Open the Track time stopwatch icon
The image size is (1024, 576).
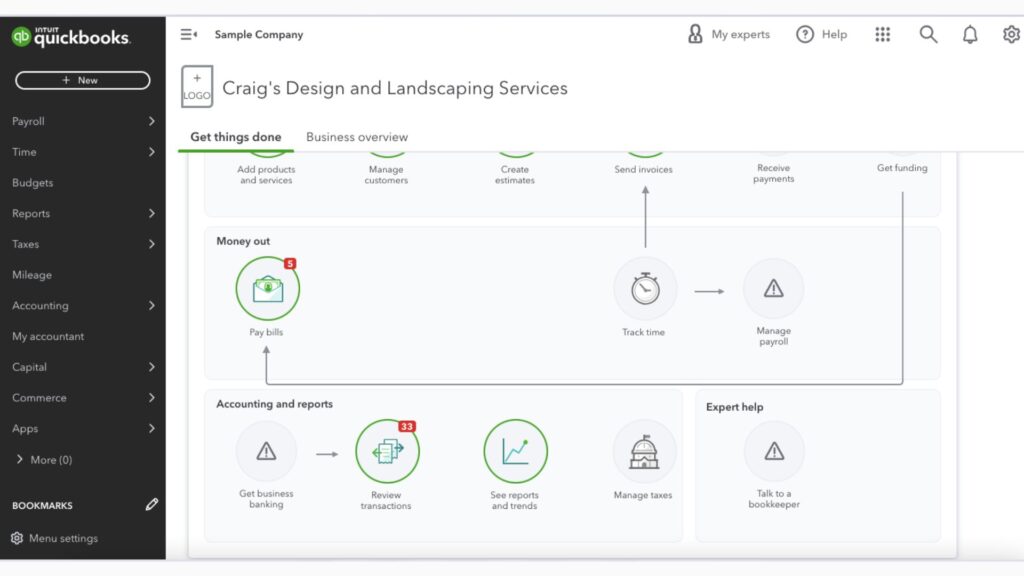pyautogui.click(x=645, y=289)
